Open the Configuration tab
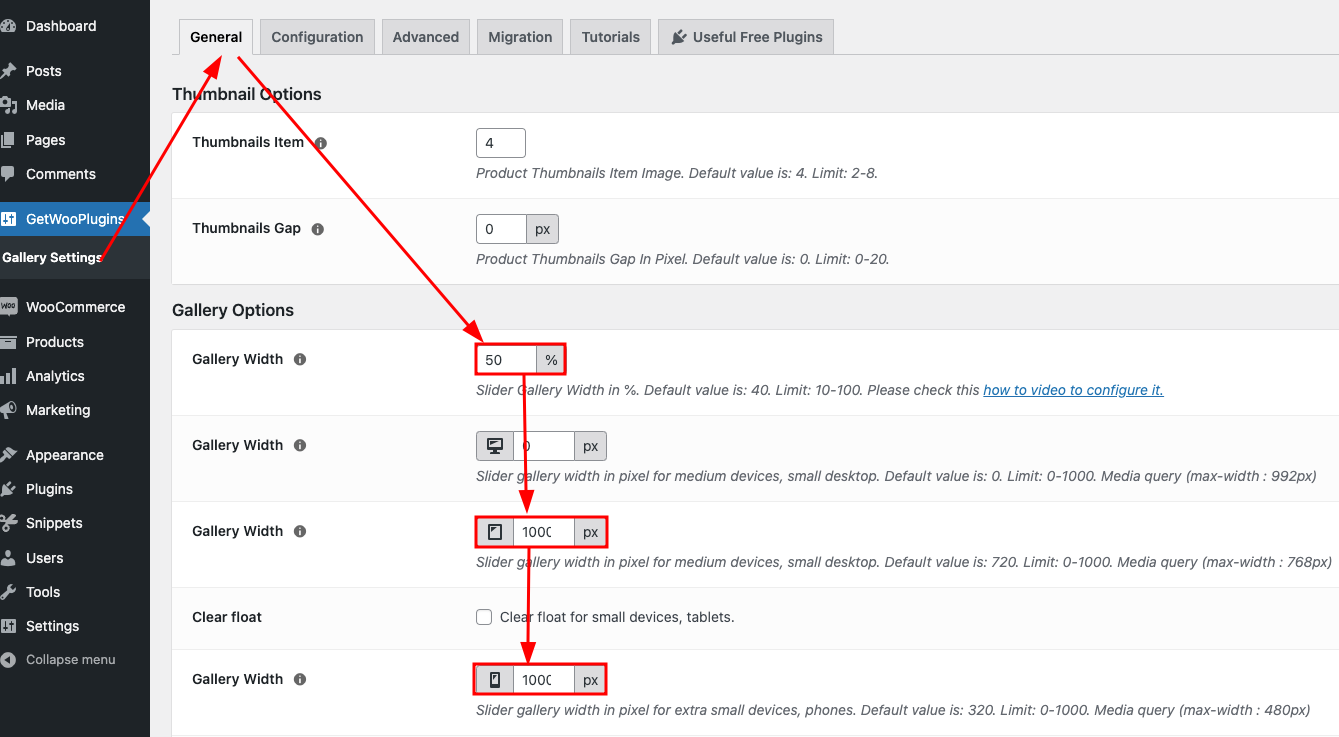 click(x=317, y=37)
